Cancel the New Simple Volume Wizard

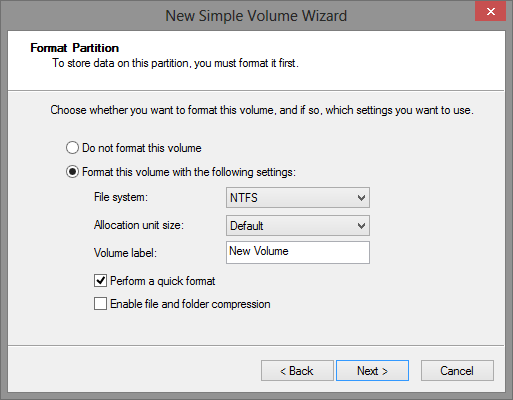click(x=457, y=370)
